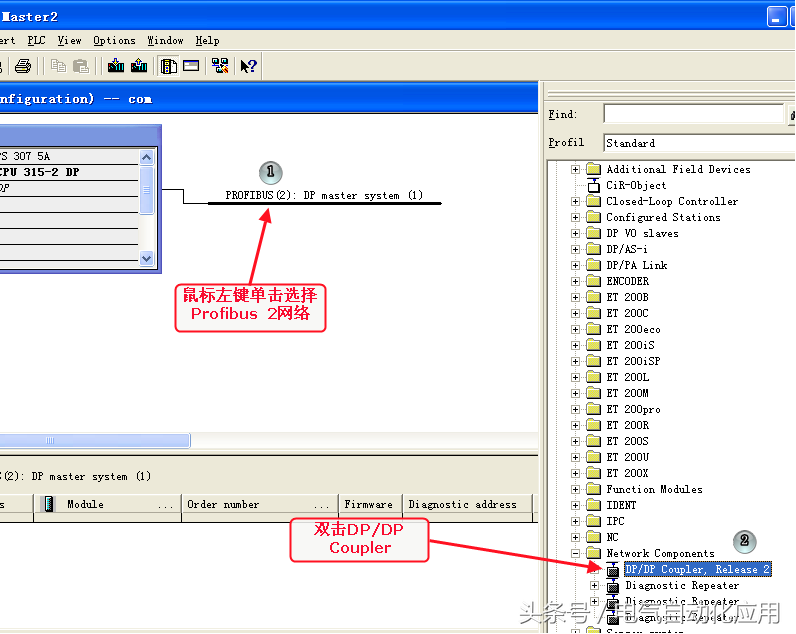Expand the Diagnostic Repeater entry
The image size is (796, 634).
(594, 585)
